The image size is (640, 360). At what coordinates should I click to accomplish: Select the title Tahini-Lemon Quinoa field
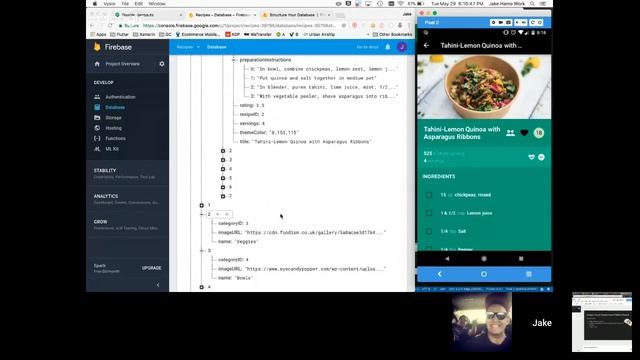[306, 142]
